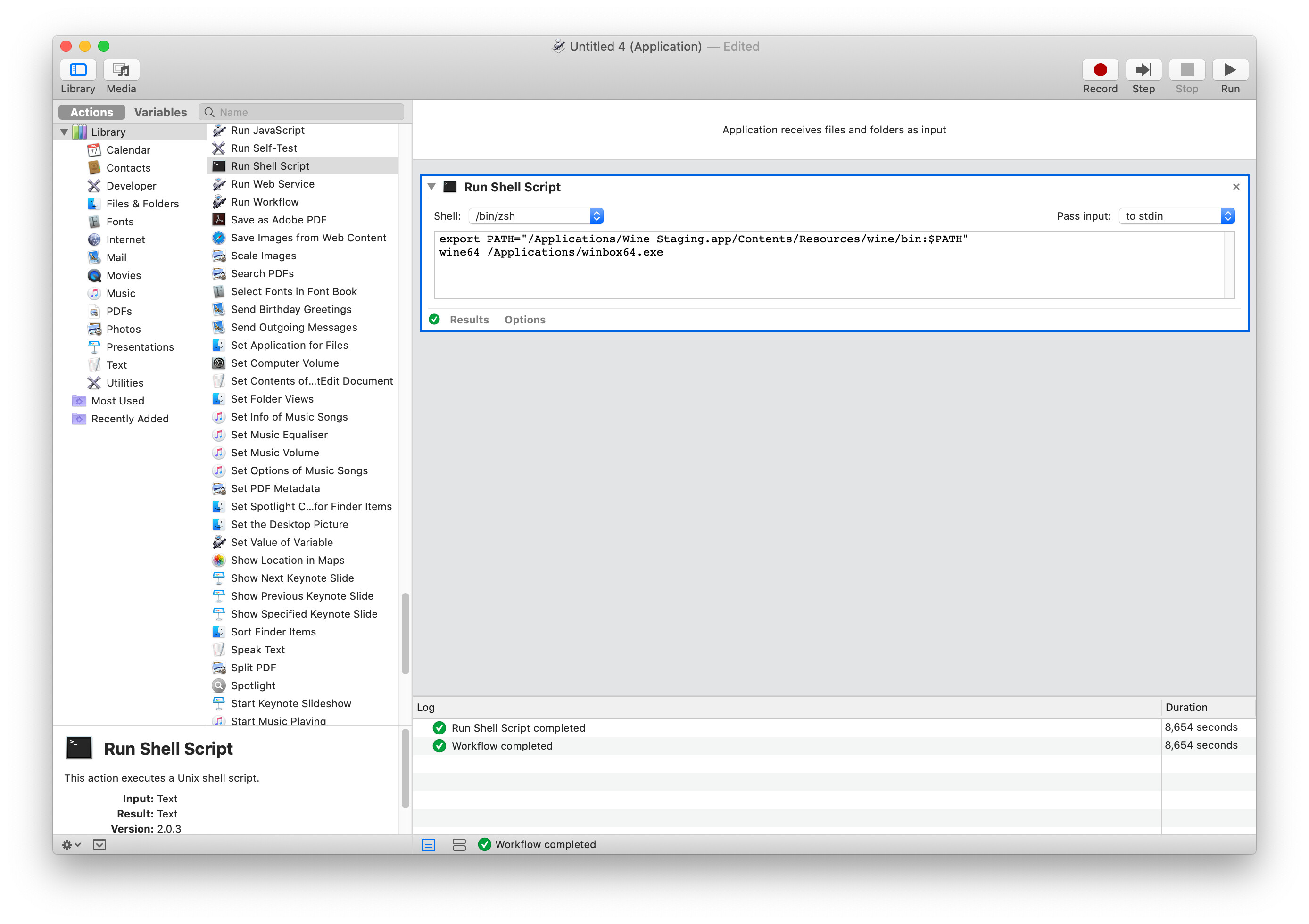Switch to the Variables tab

tap(160, 112)
